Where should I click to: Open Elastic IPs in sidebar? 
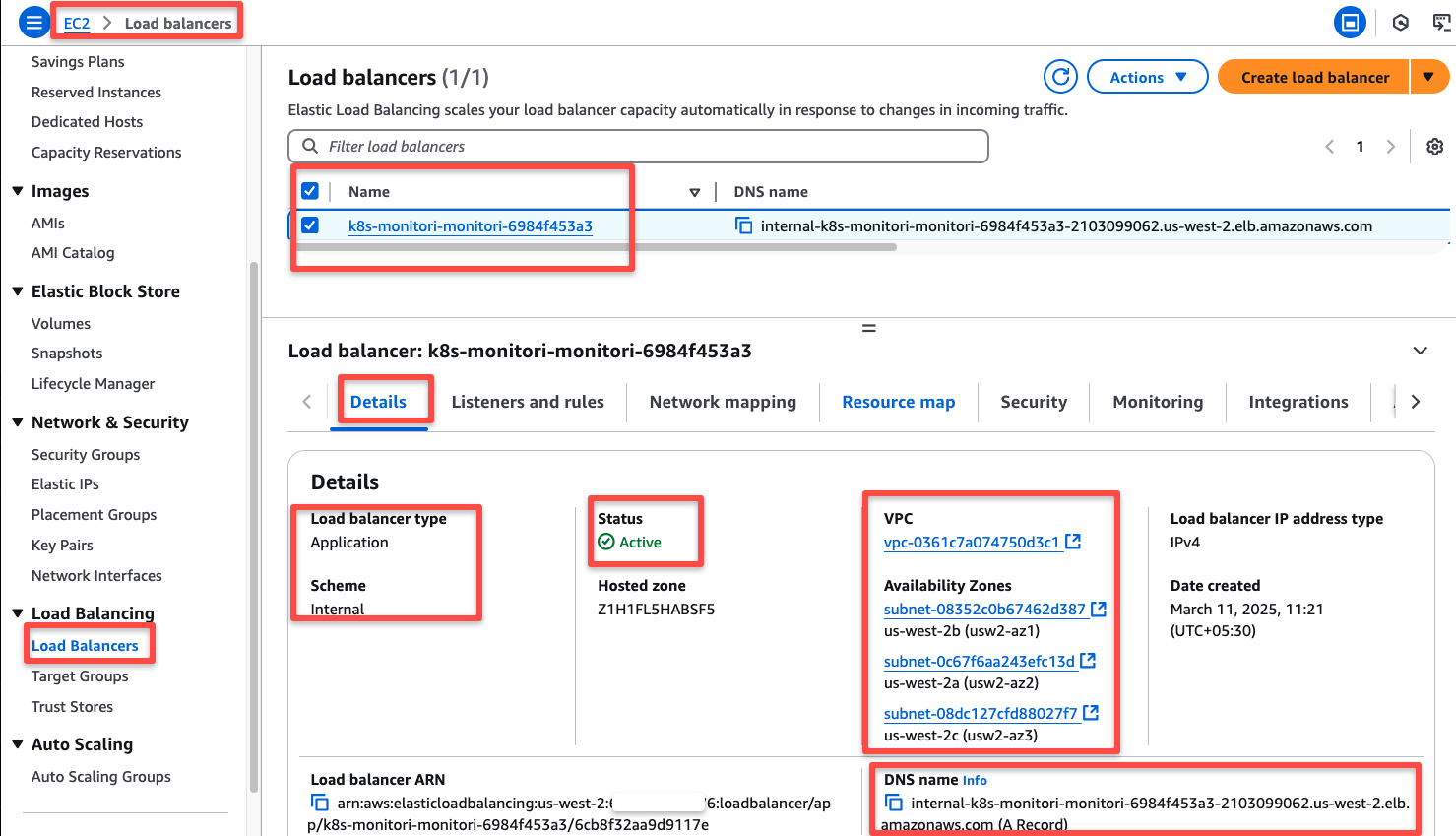65,483
